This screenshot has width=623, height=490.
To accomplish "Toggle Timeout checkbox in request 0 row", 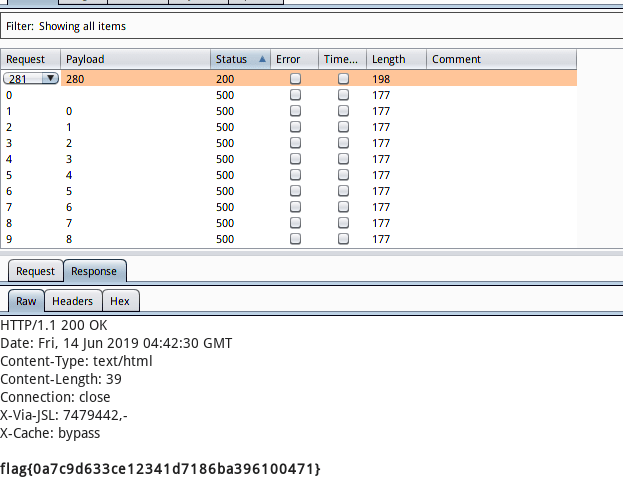I will pyautogui.click(x=343, y=95).
